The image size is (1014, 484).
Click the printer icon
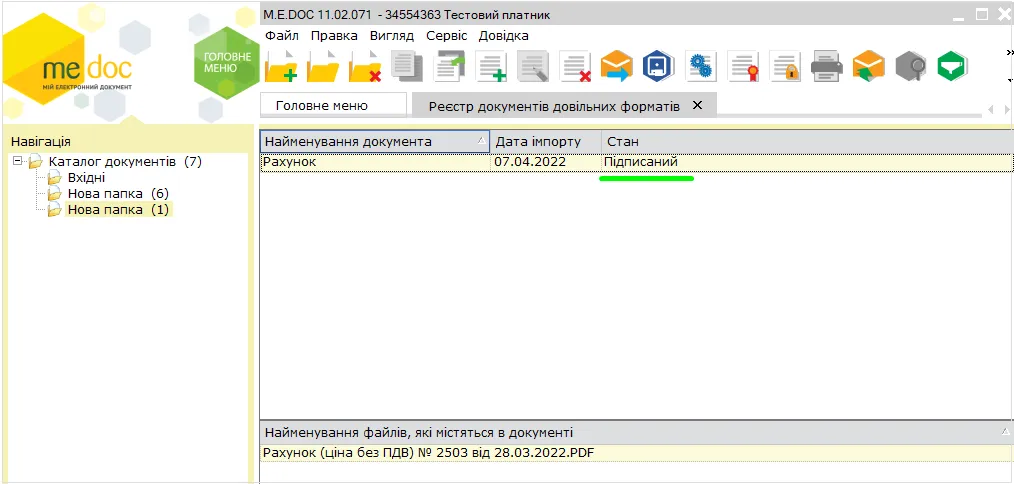point(826,65)
